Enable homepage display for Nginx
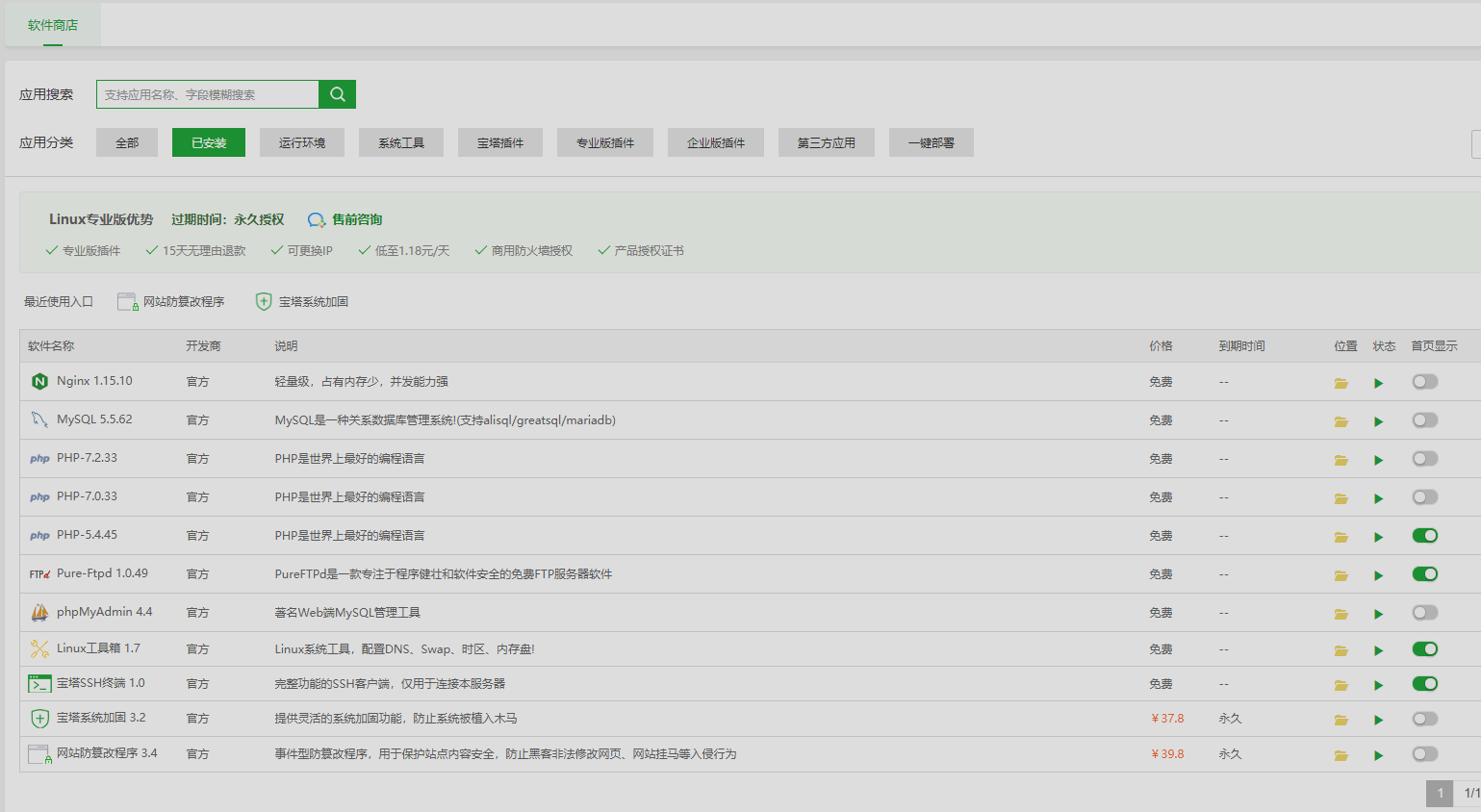This screenshot has height=812, width=1481. (1425, 382)
